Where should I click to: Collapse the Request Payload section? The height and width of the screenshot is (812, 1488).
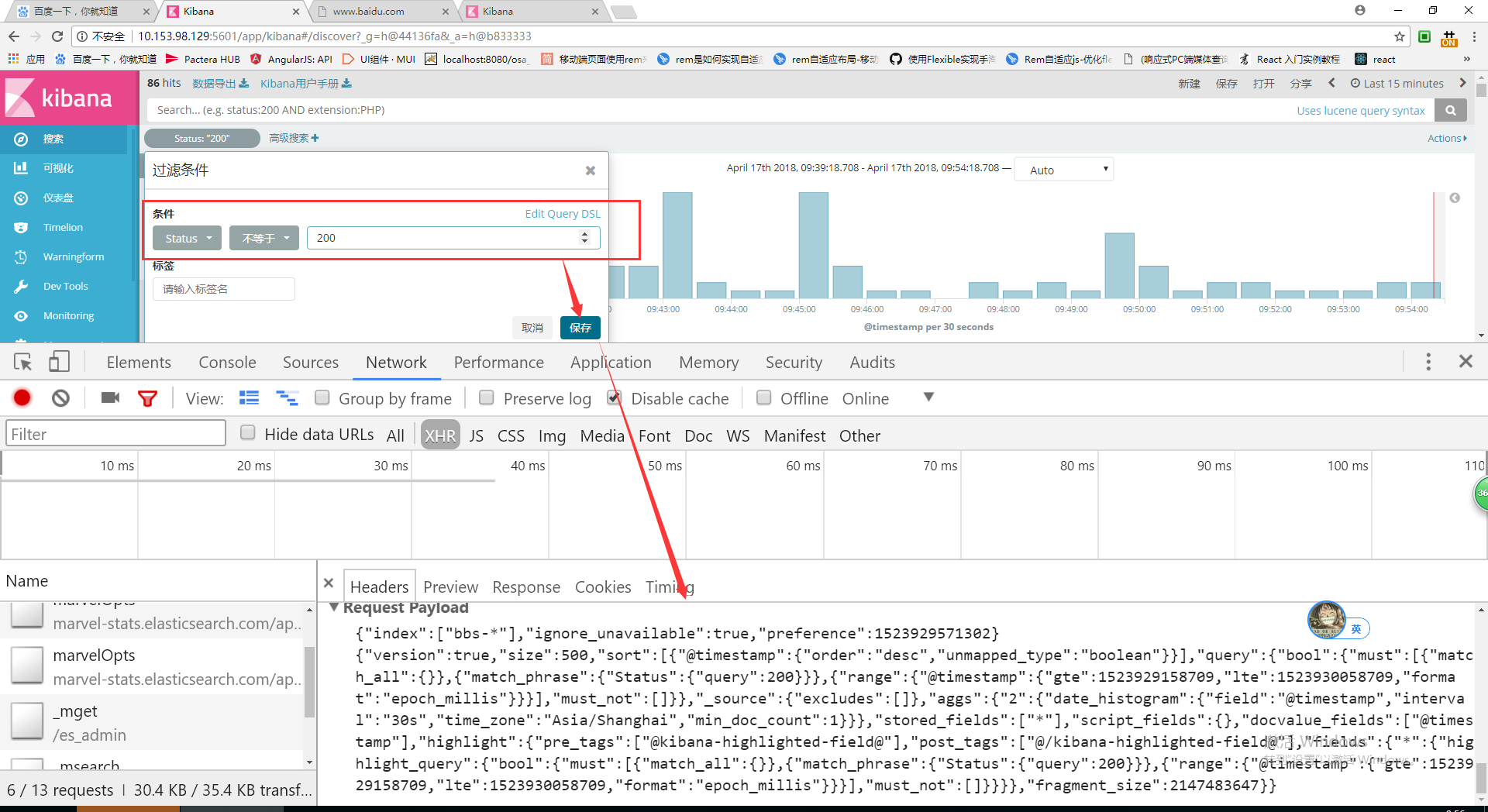(x=334, y=607)
